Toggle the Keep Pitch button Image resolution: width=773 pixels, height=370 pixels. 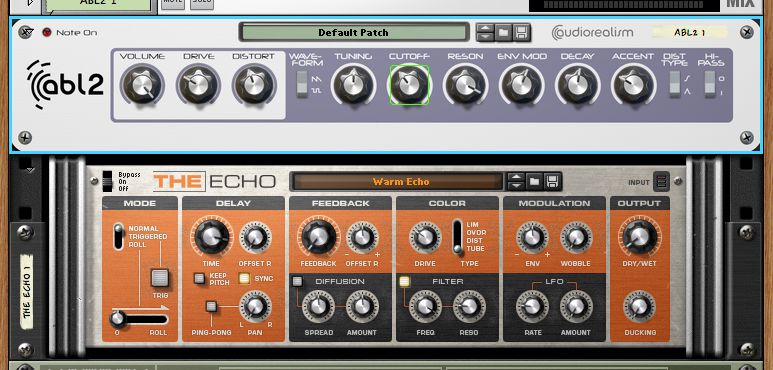tap(199, 278)
